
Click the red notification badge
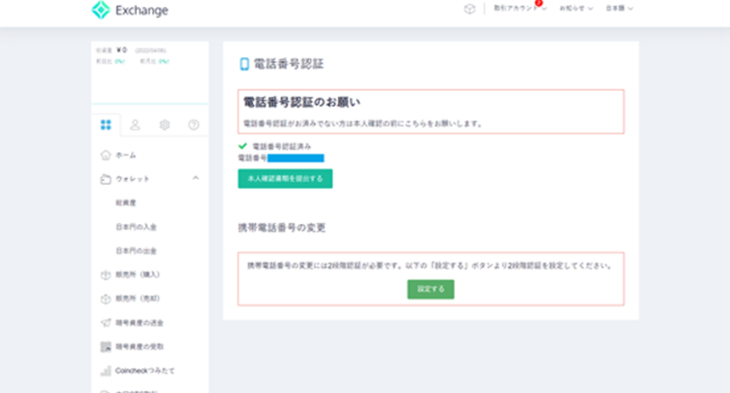point(539,3)
